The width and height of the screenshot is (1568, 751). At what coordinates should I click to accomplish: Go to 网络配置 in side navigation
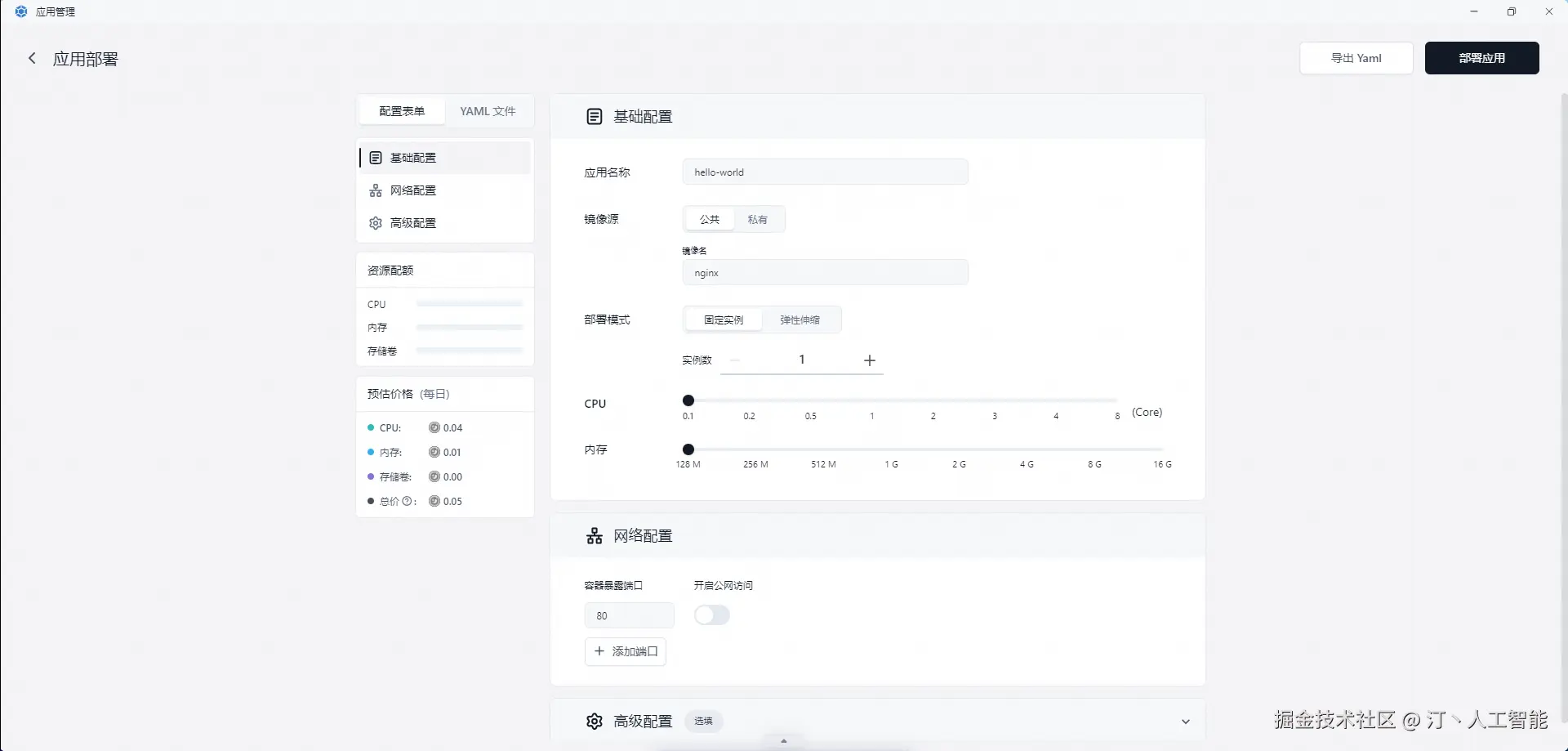coord(445,190)
